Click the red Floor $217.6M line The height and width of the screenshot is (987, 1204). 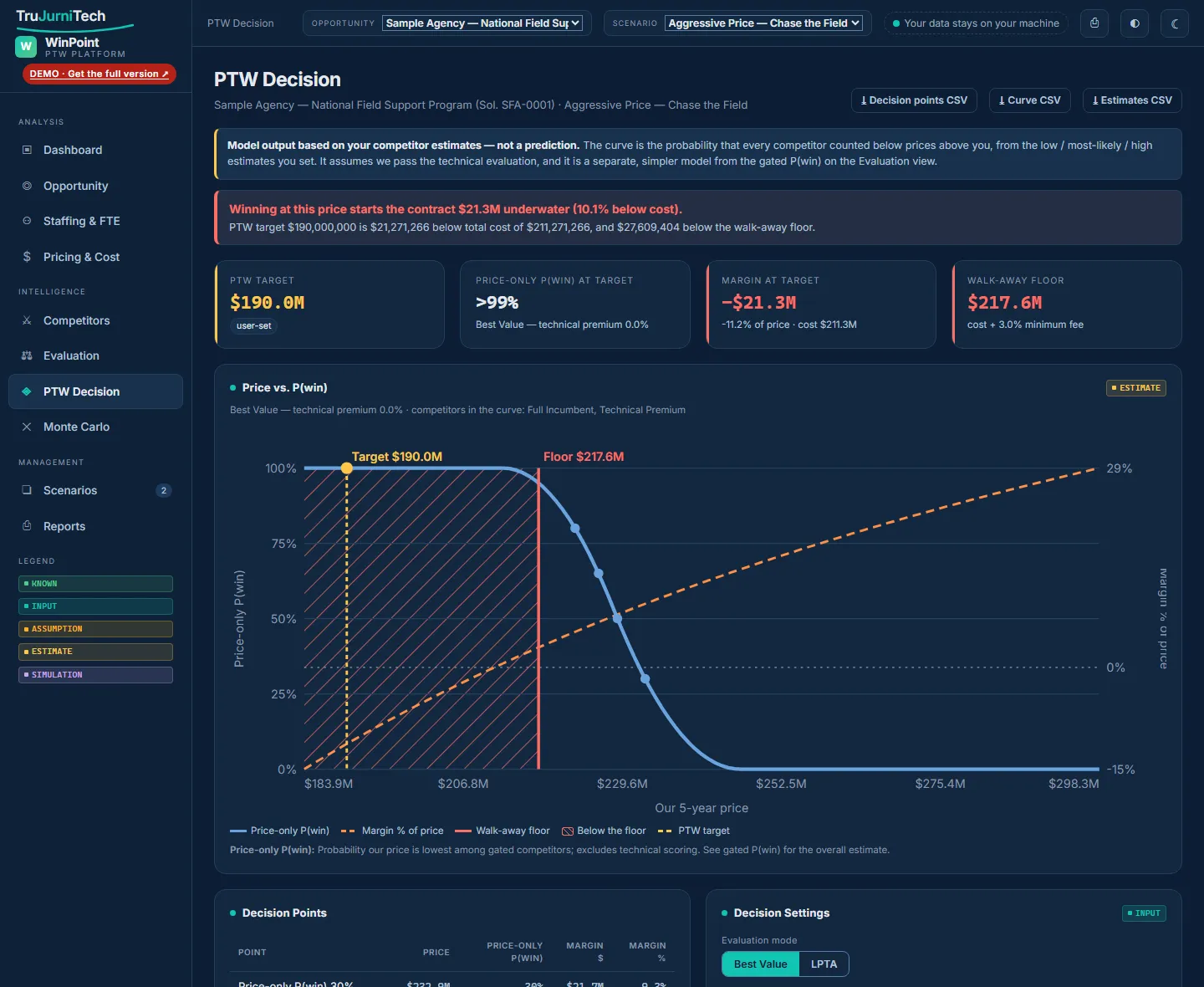[x=538, y=619]
